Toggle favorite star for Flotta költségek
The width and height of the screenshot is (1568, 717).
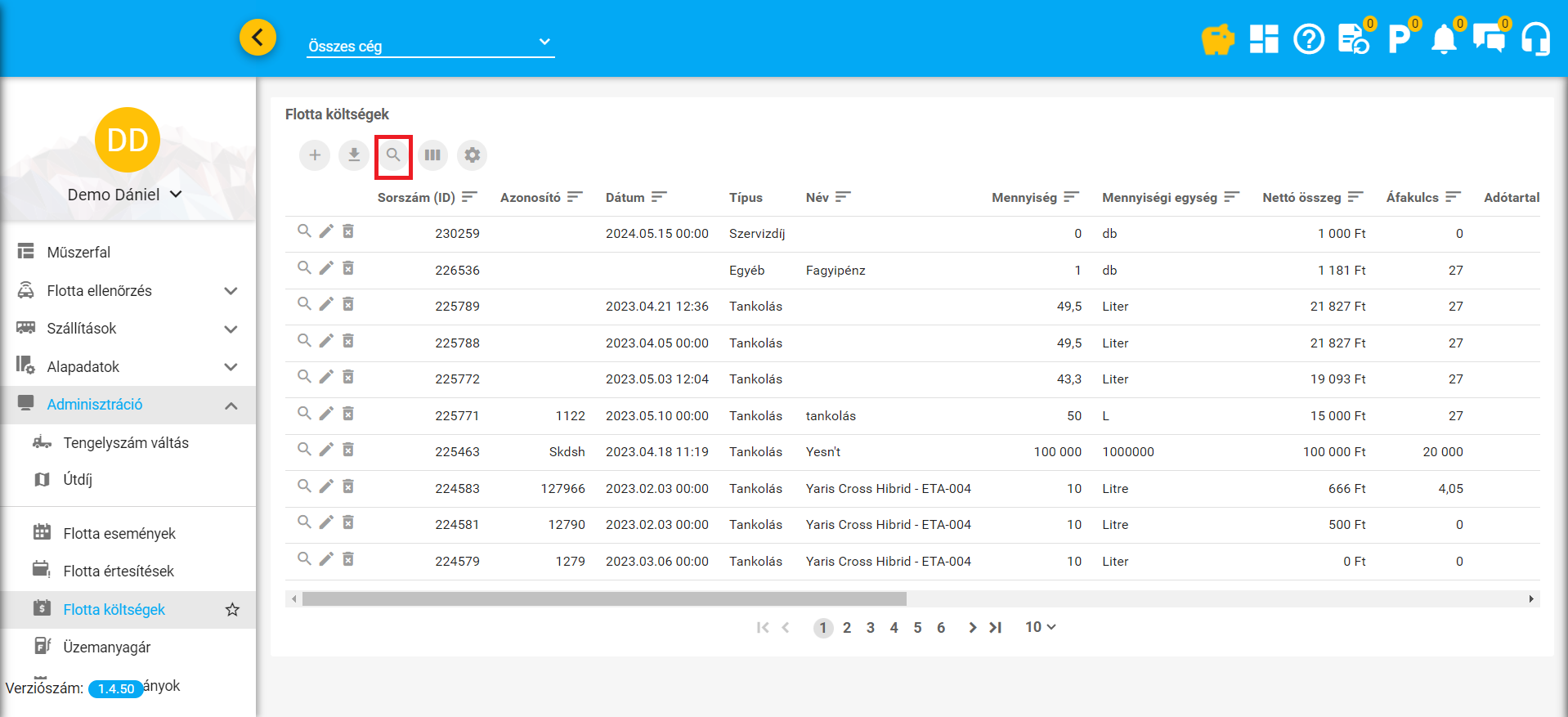[x=232, y=610]
